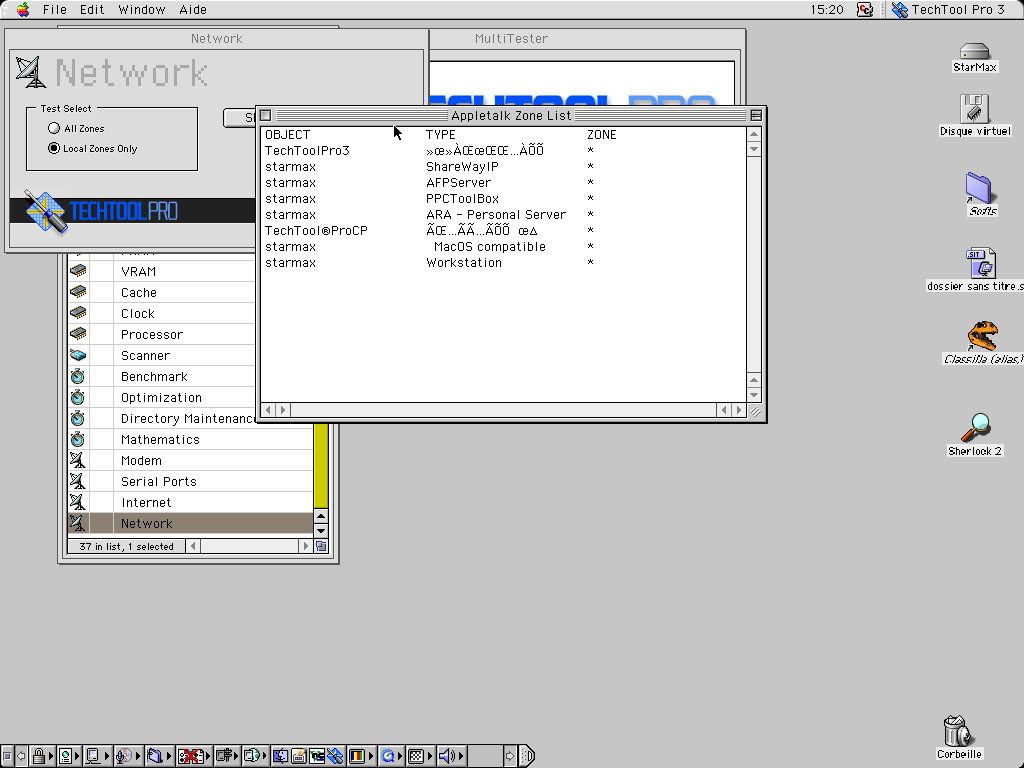1024x768 pixels.
Task: Click the yellow scroll thumb of the test list
Action: pyautogui.click(x=321, y=466)
